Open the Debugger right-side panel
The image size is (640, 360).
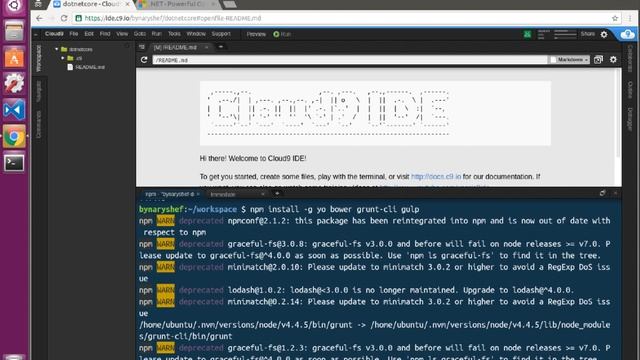tap(630, 119)
